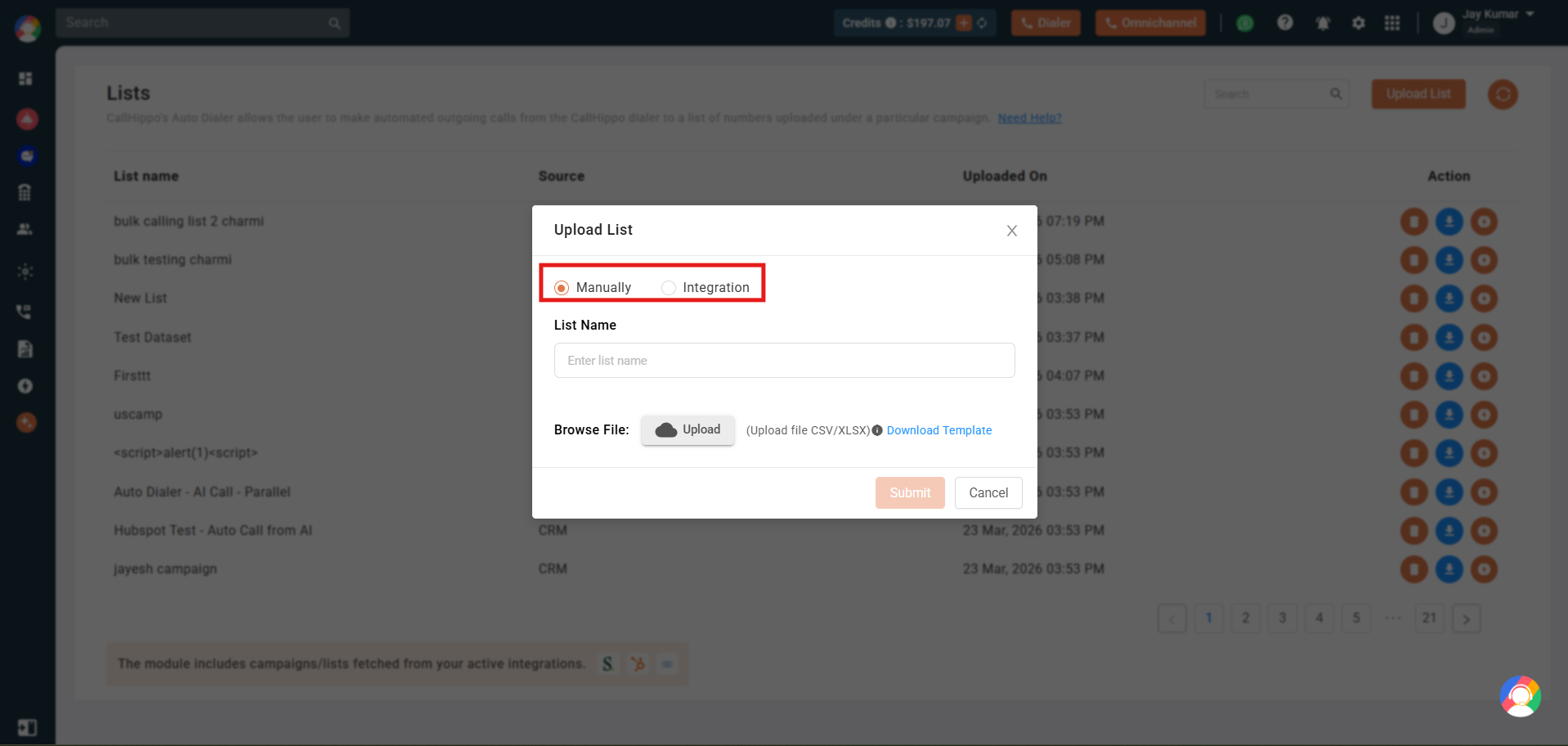Delete the Test Dataset row
Screen dimensions: 1568x746
pyautogui.click(x=1414, y=337)
